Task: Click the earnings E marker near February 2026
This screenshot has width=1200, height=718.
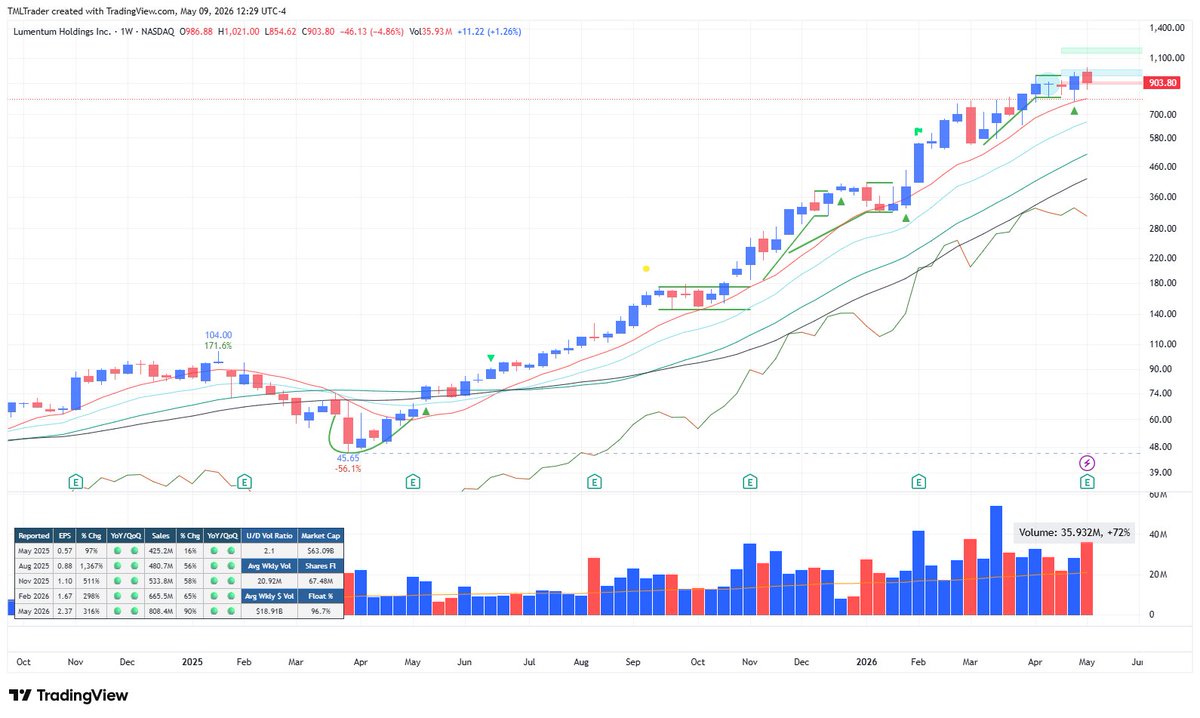Action: pos(918,482)
